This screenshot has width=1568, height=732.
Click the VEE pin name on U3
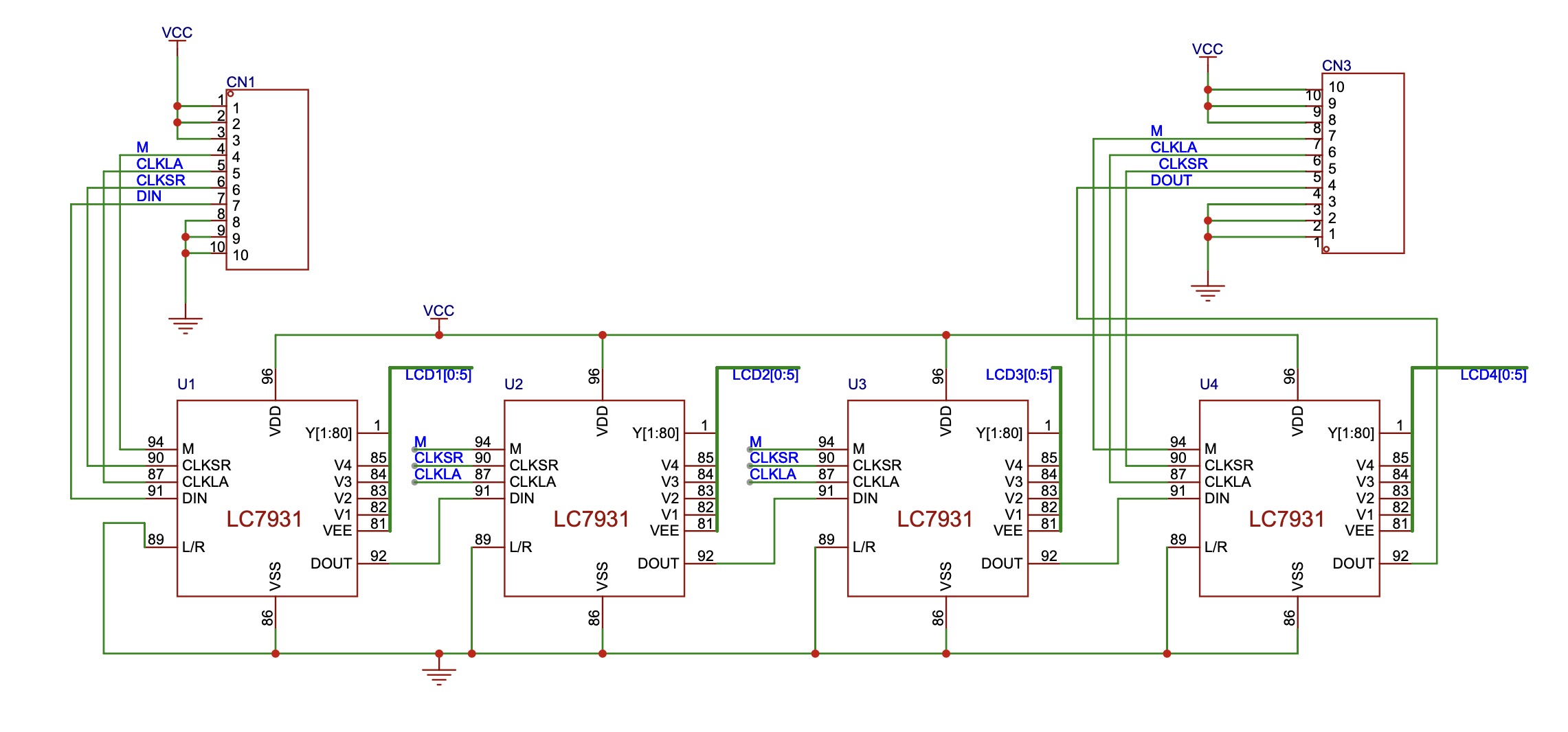[x=1008, y=531]
